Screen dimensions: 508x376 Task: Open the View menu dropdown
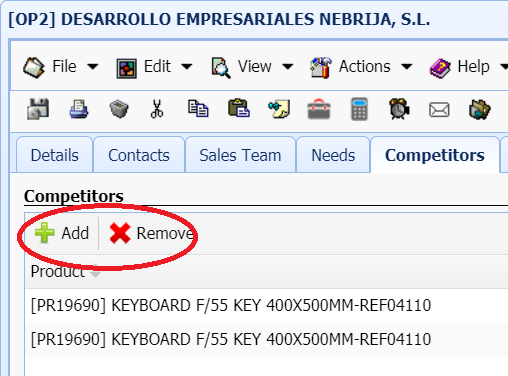point(252,67)
